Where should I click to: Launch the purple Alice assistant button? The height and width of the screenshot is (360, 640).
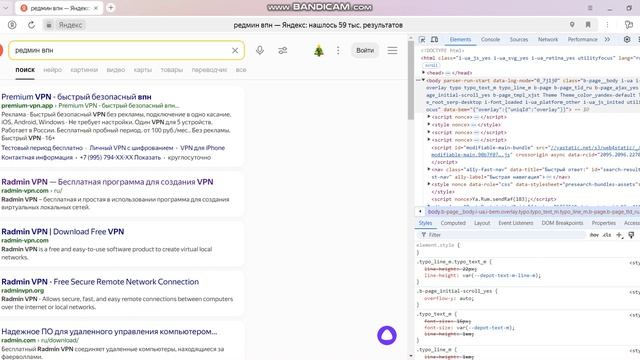[x=387, y=335]
